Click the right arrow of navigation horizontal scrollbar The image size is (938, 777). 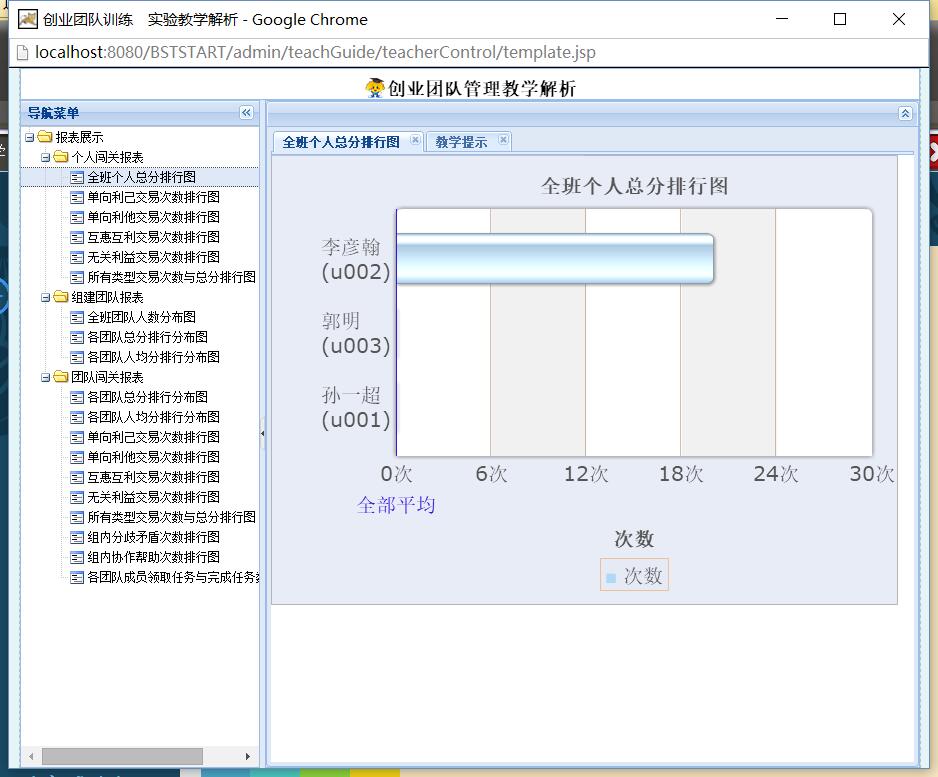[x=249, y=756]
